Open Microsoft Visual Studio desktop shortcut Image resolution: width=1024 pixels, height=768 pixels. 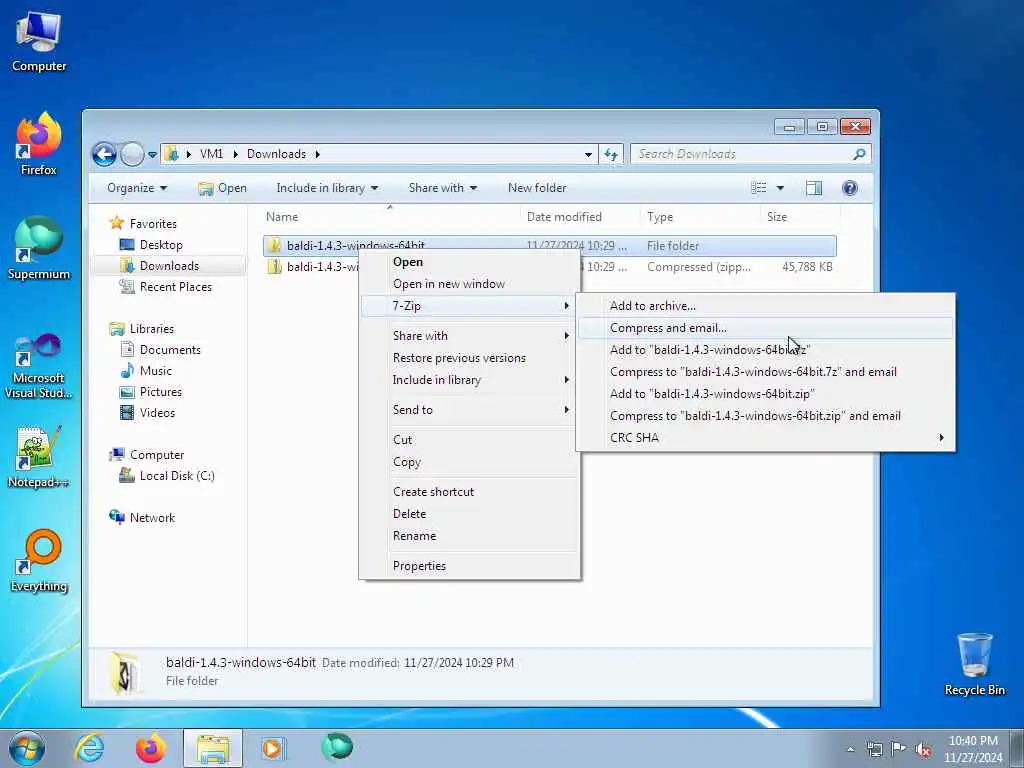39,366
